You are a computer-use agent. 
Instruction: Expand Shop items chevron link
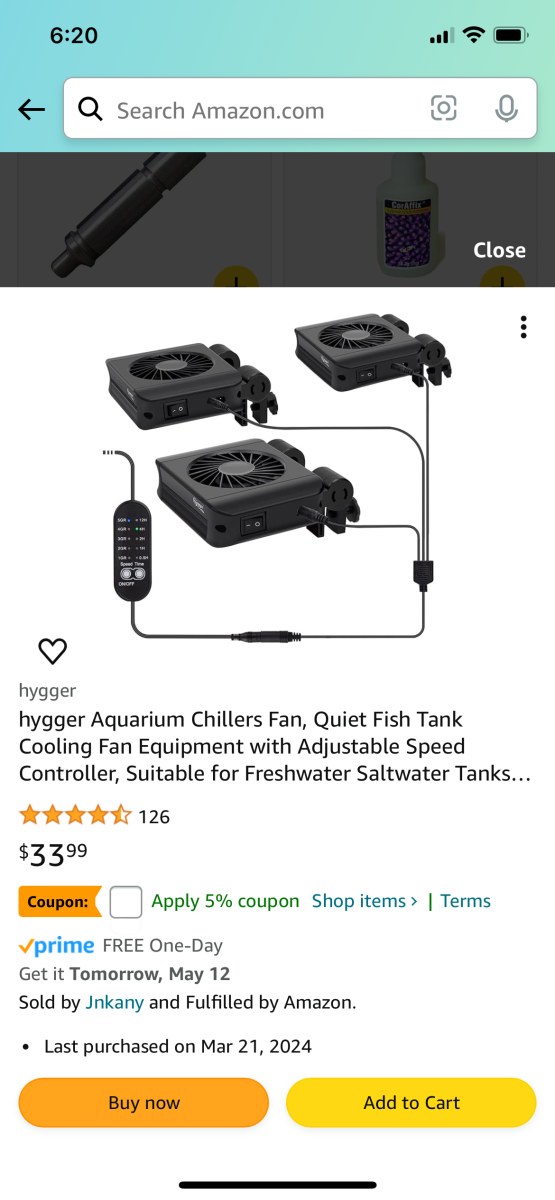point(365,901)
